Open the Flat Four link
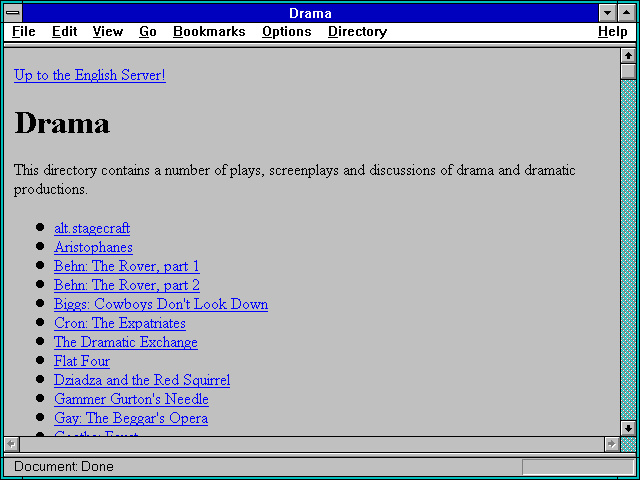 coord(82,361)
